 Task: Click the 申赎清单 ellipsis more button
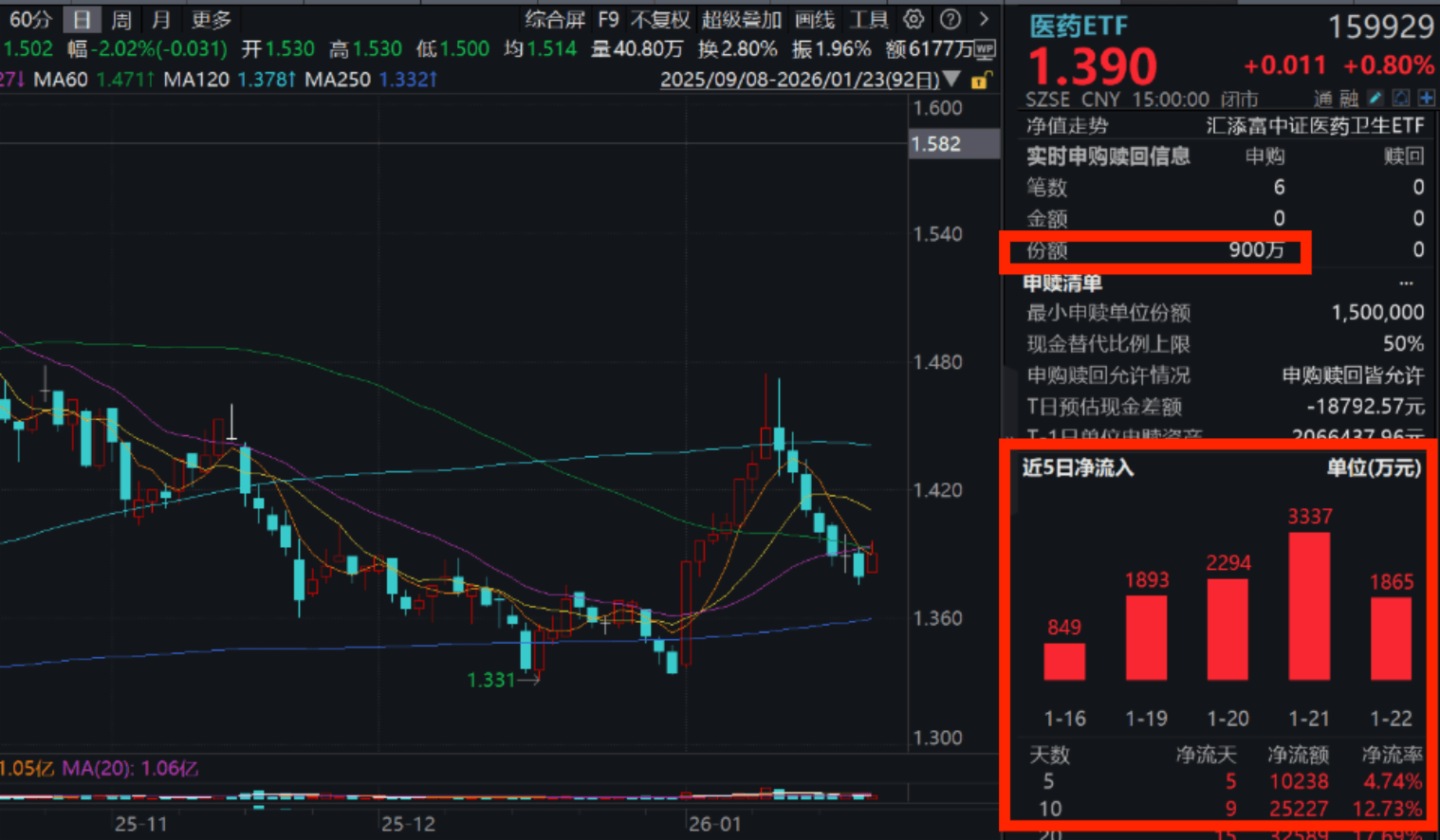click(x=1407, y=282)
